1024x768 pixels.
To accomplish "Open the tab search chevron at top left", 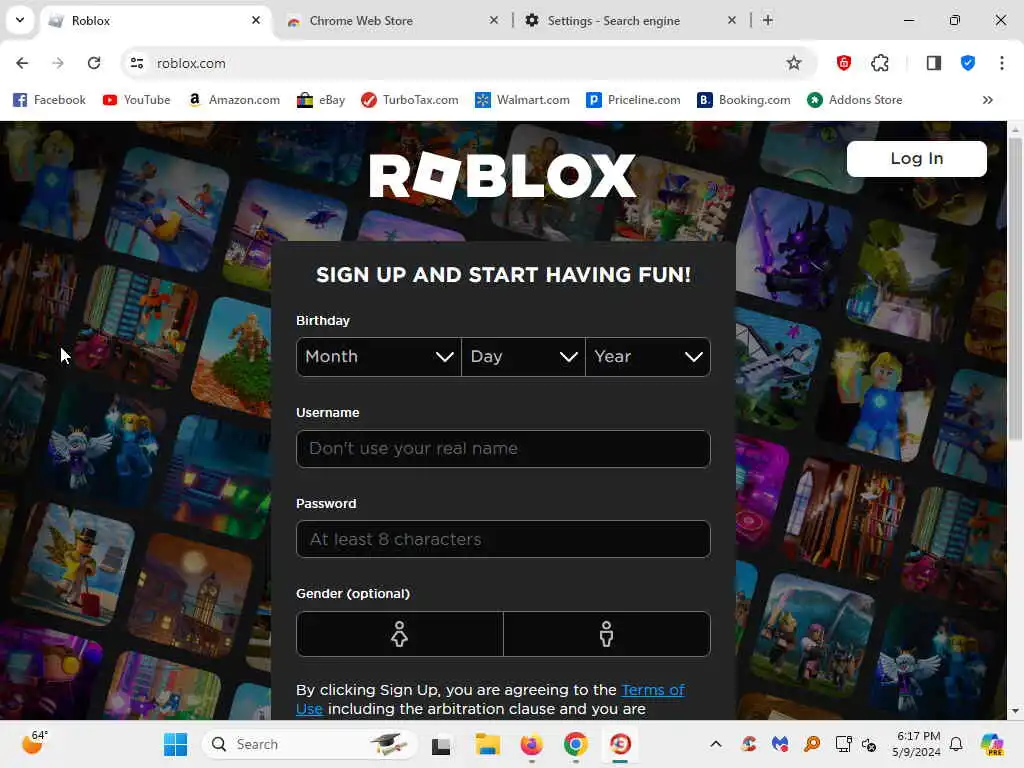I will click(20, 20).
